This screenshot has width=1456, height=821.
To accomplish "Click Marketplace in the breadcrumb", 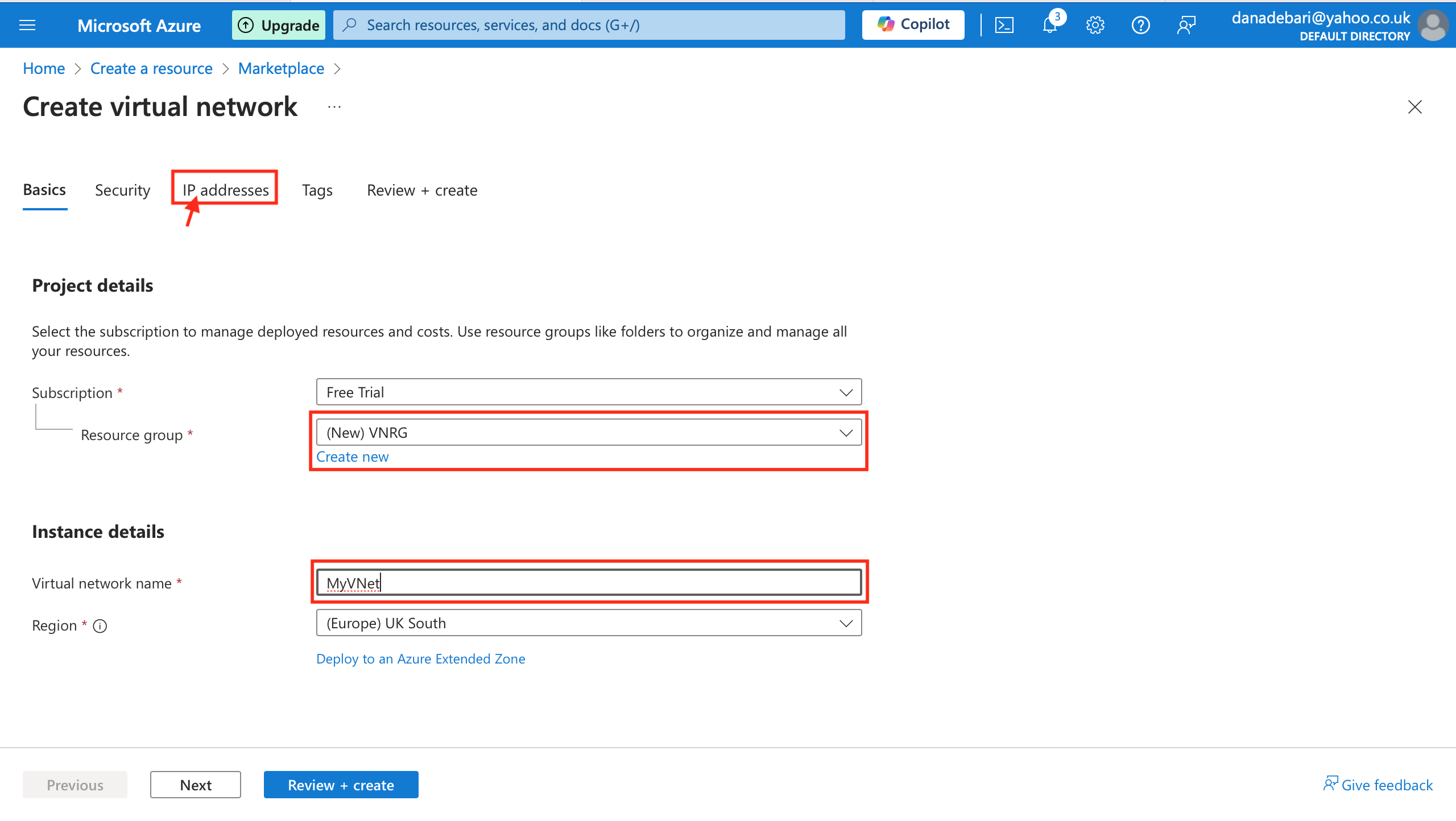I will [x=281, y=68].
